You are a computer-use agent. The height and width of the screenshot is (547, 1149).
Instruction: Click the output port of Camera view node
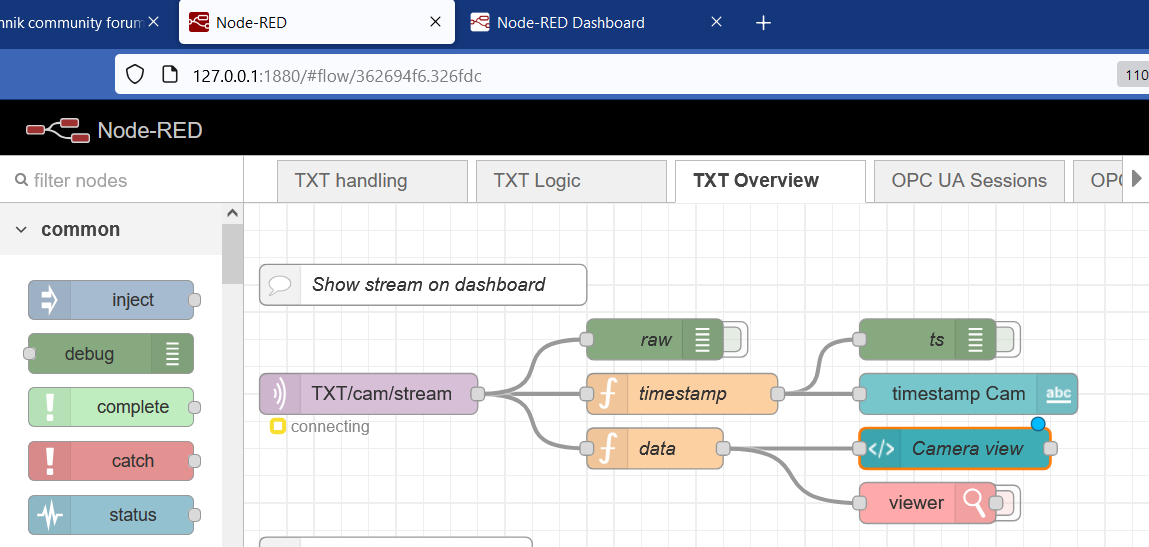tap(1050, 448)
